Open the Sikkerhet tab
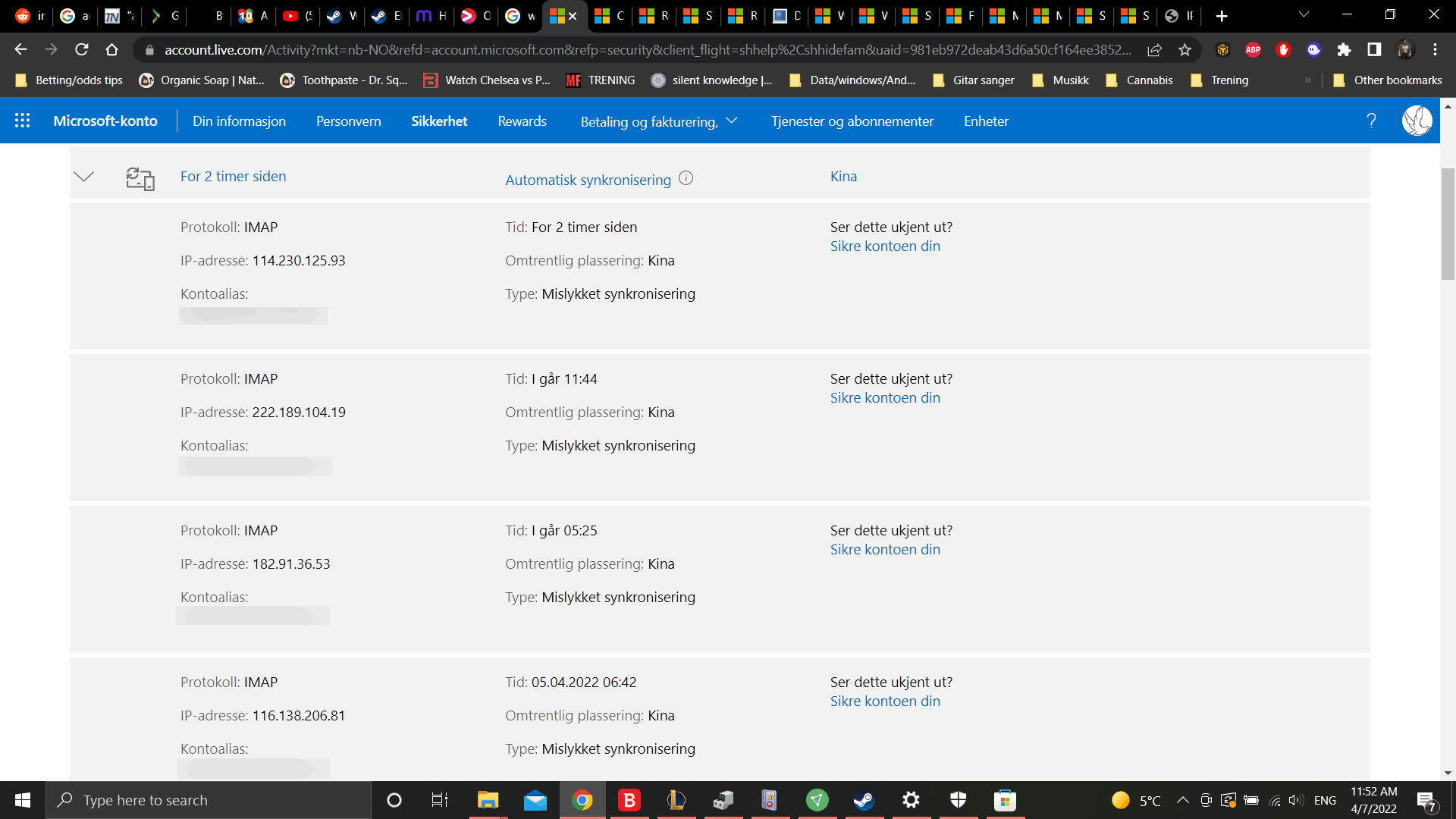1456x819 pixels. click(x=439, y=121)
